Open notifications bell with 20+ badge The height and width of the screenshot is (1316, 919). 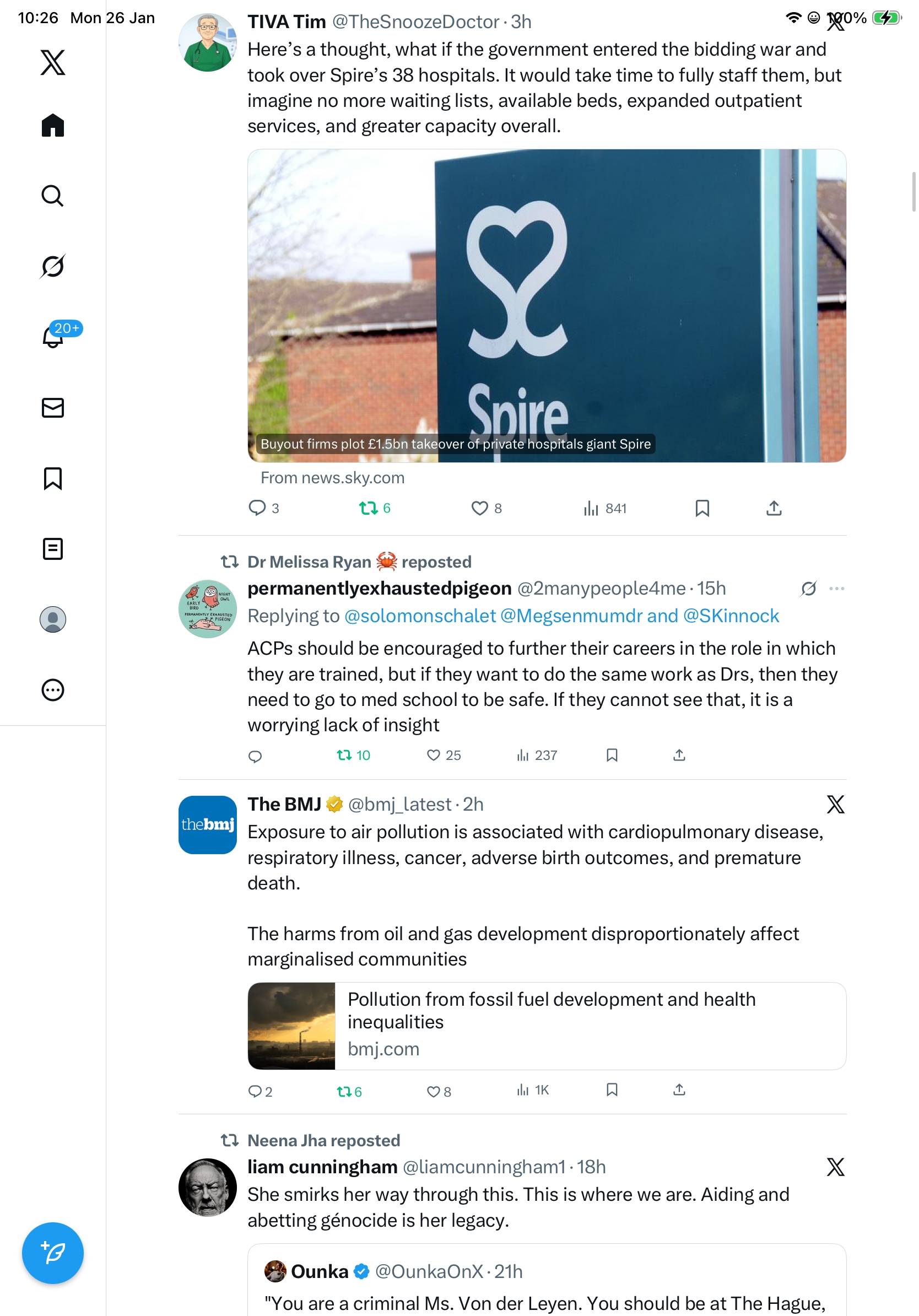(x=54, y=337)
